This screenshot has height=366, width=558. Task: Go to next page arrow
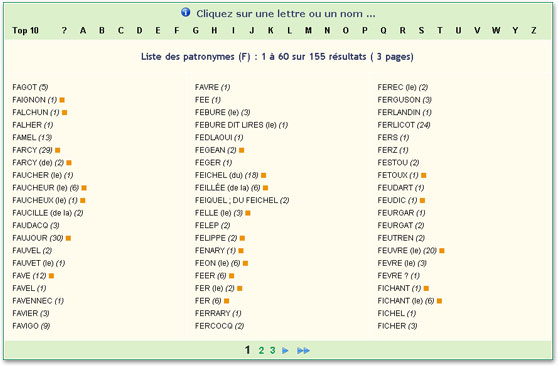click(285, 351)
